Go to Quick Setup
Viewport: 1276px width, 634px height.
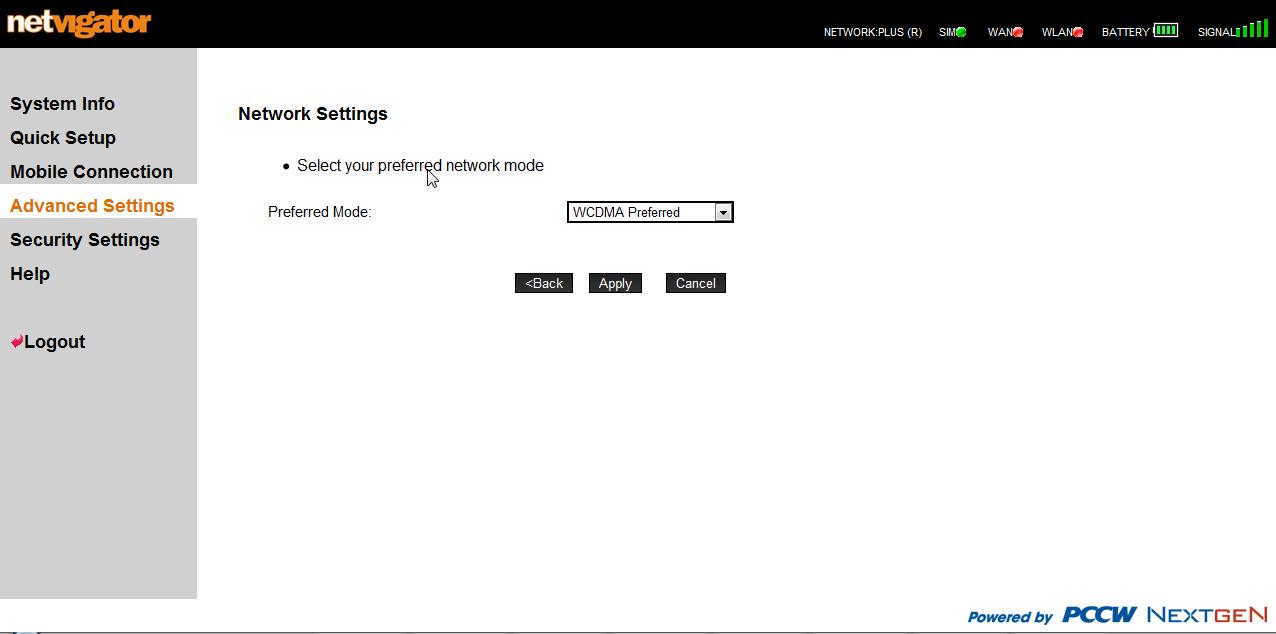pyautogui.click(x=63, y=138)
